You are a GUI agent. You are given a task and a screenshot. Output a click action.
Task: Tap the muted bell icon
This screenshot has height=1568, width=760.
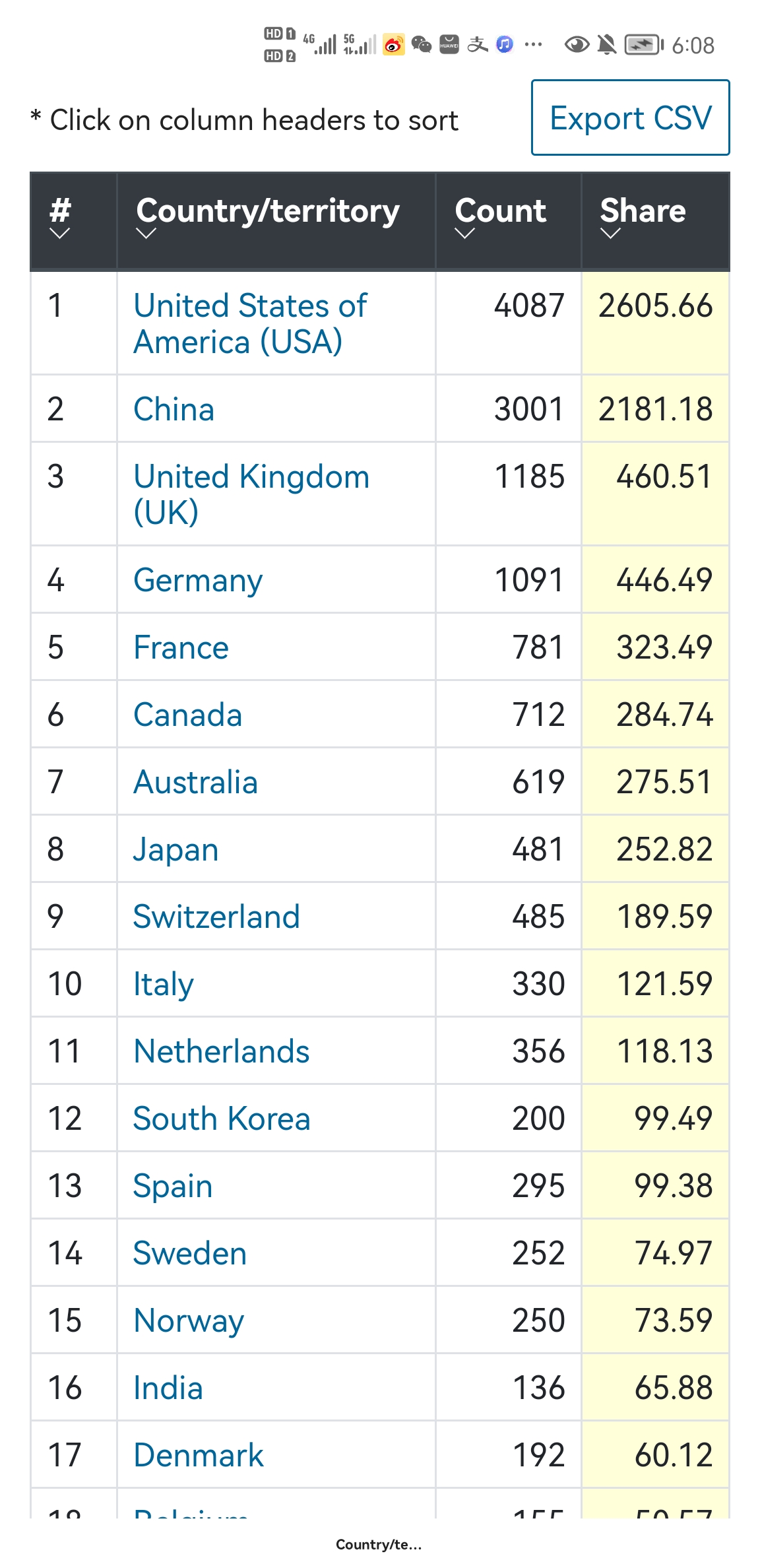click(x=606, y=45)
